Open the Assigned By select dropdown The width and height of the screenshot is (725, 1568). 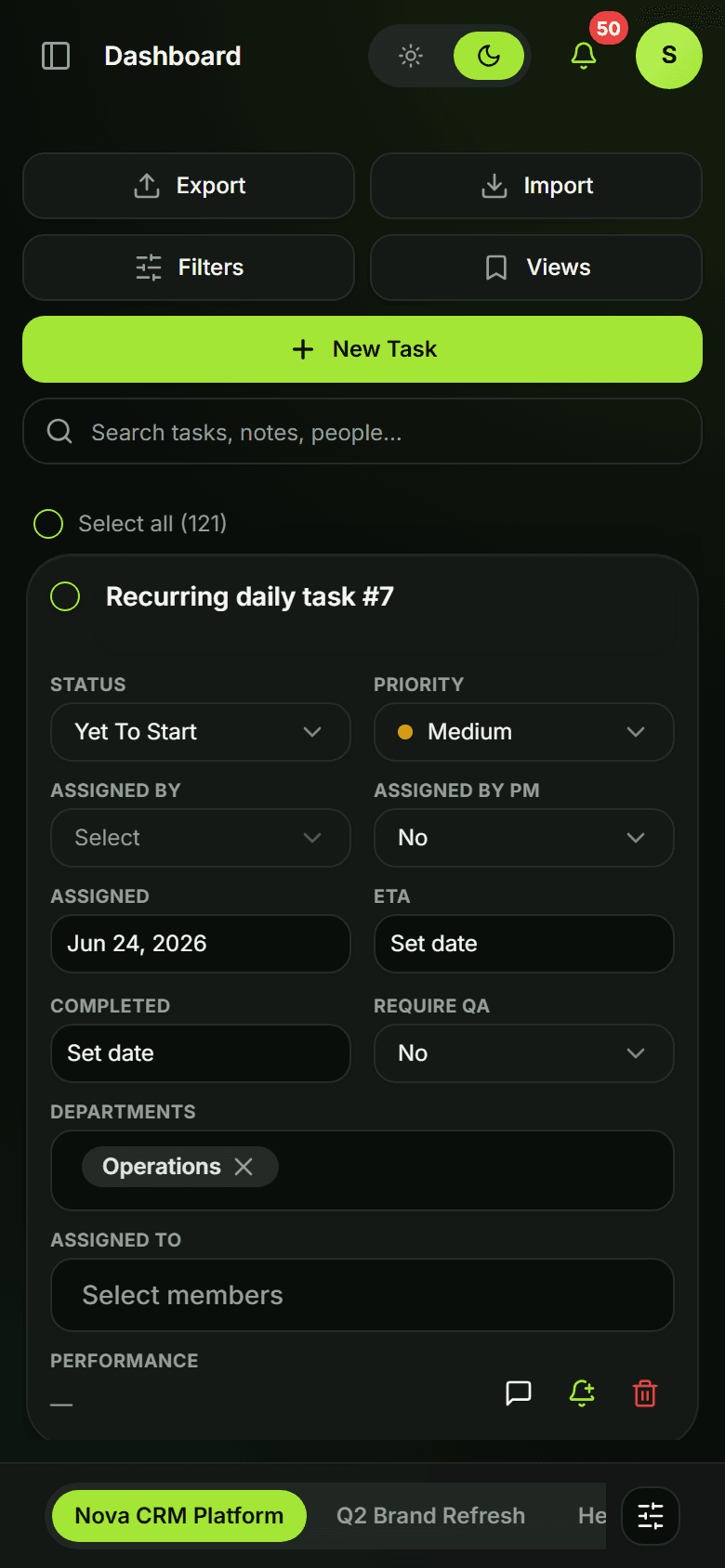tap(201, 838)
